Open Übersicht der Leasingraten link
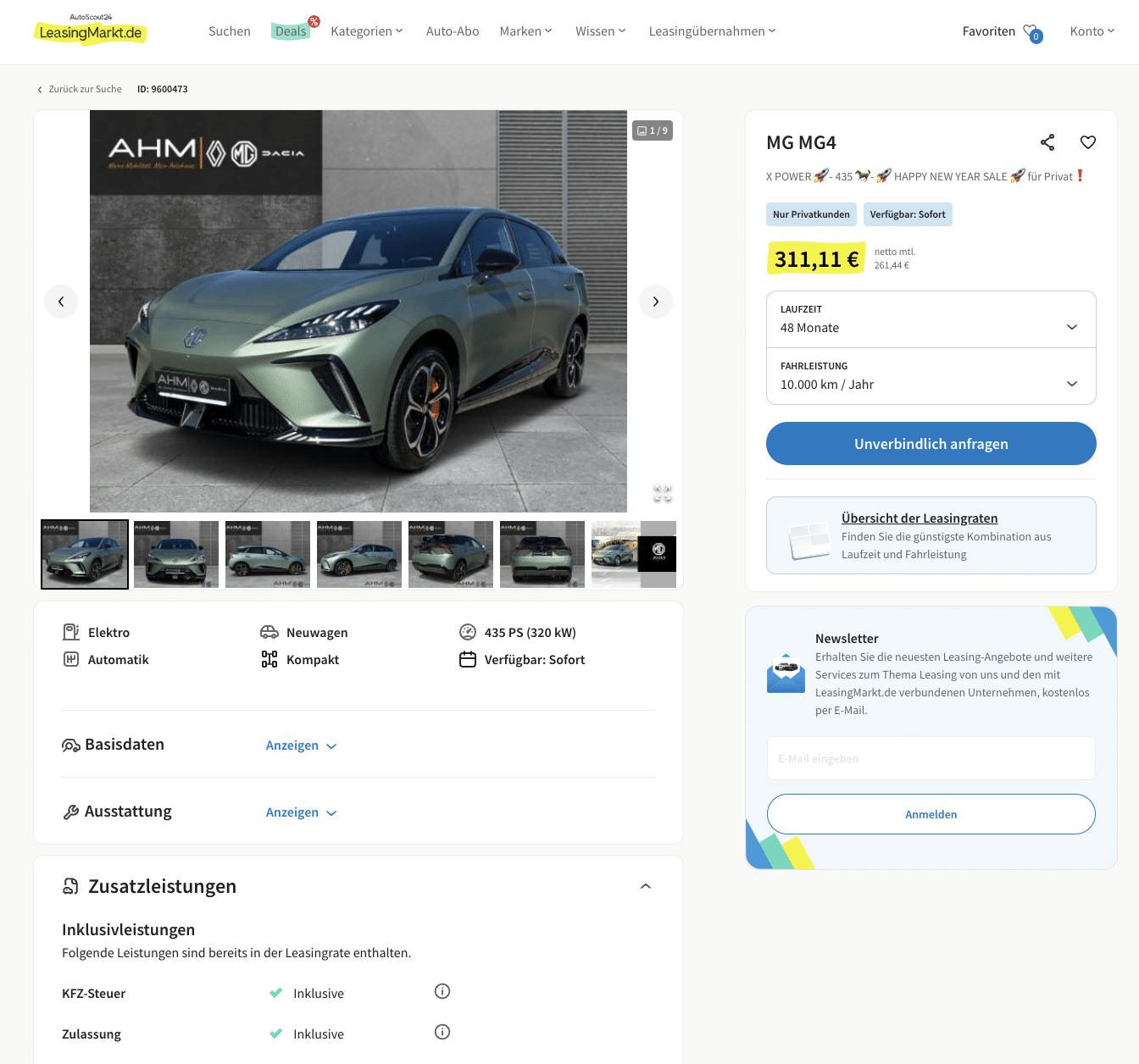Viewport: 1139px width, 1064px height. [x=920, y=518]
